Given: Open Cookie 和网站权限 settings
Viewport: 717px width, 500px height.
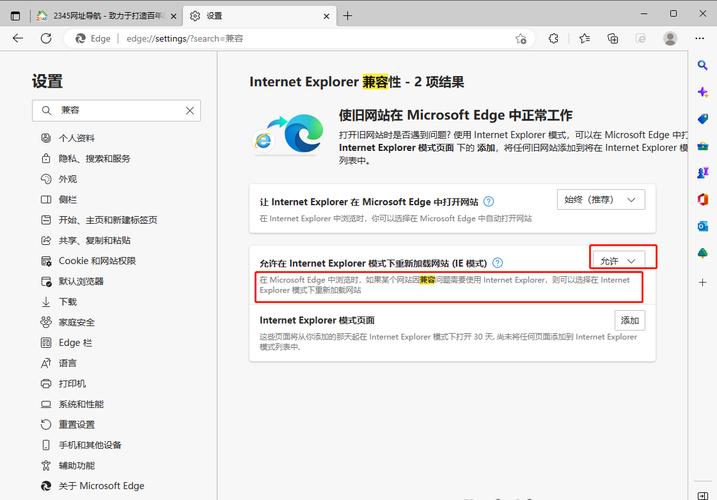Looking at the screenshot, I should (x=89, y=261).
